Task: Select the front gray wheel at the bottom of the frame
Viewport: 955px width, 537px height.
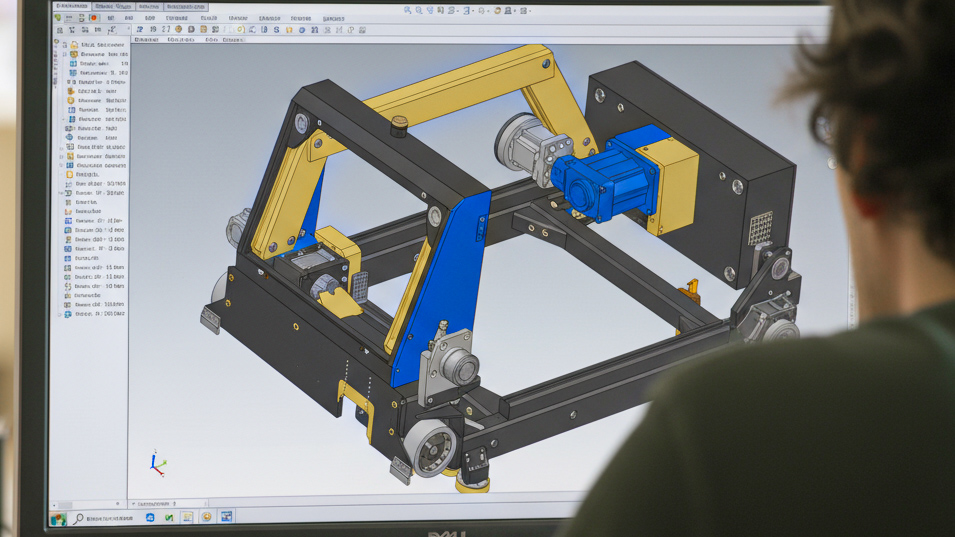Action: 430,448
